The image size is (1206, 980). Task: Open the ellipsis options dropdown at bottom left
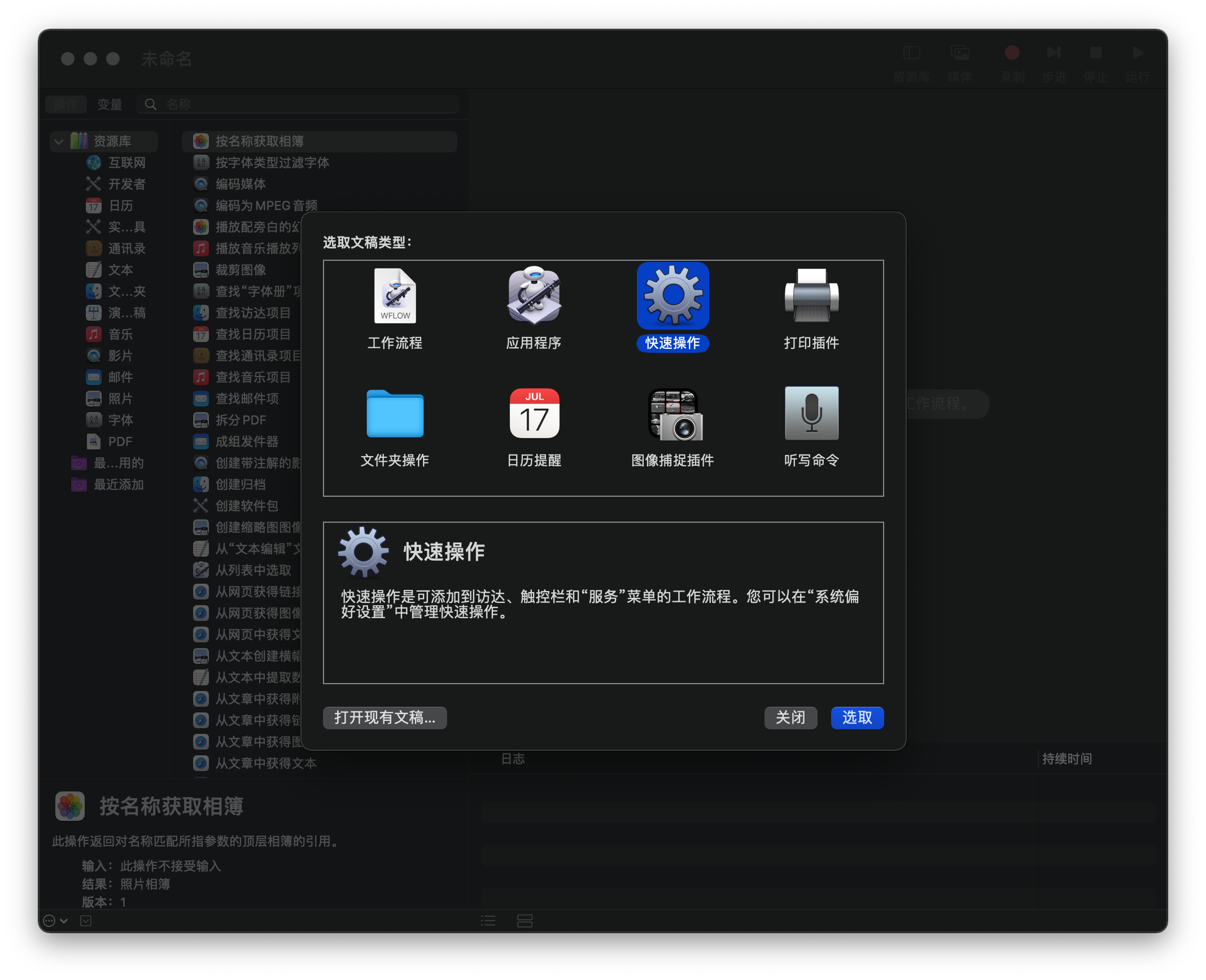coord(55,921)
